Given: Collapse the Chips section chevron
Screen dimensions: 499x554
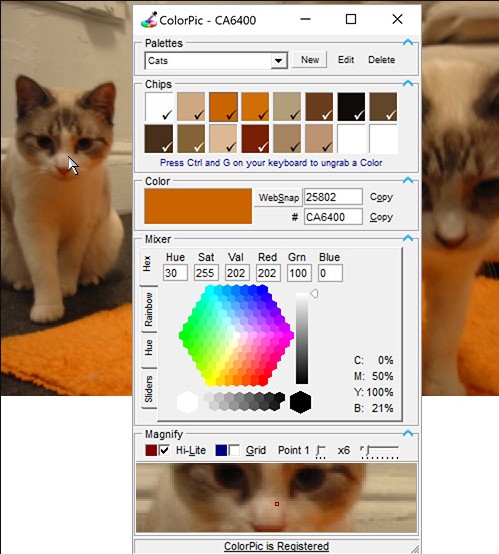Looking at the screenshot, I should (x=408, y=83).
